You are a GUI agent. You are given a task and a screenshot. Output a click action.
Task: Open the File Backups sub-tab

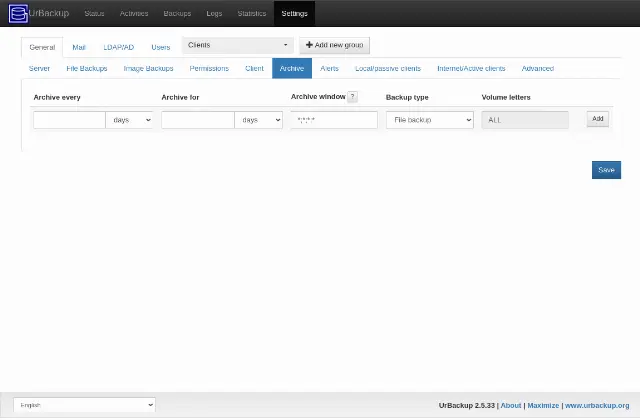click(x=87, y=69)
